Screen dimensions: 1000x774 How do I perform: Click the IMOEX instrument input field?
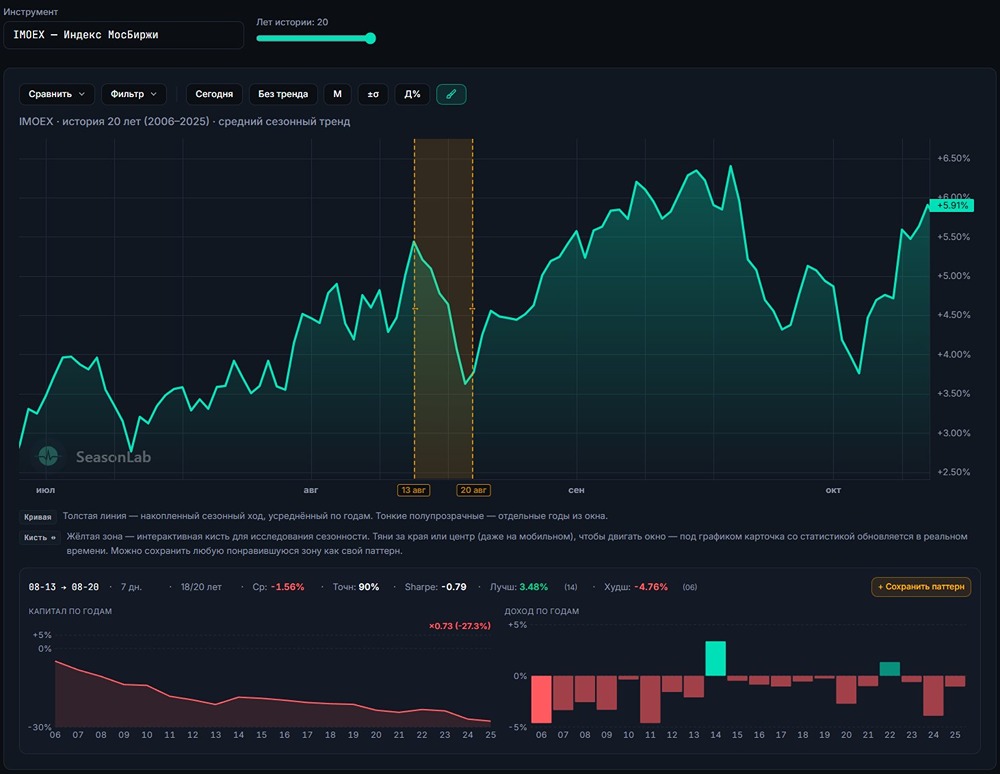tap(124, 35)
